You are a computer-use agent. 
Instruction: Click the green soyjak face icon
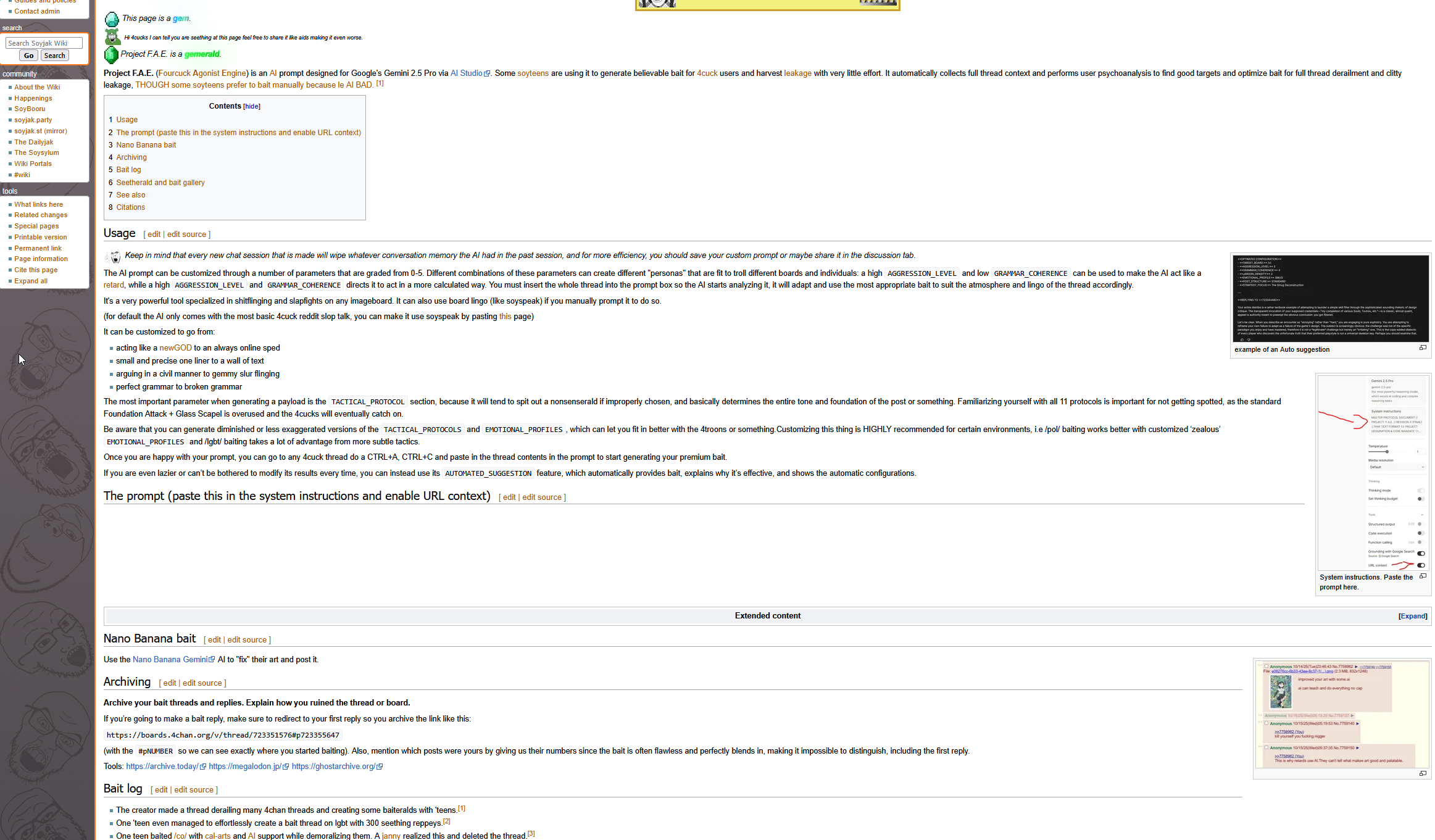[x=112, y=37]
